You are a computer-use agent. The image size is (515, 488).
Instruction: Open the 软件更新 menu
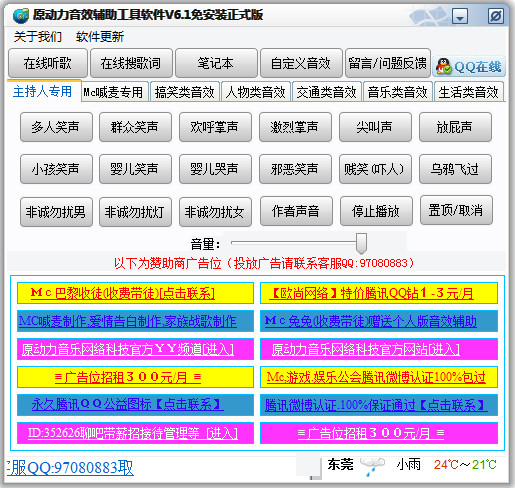[100, 36]
